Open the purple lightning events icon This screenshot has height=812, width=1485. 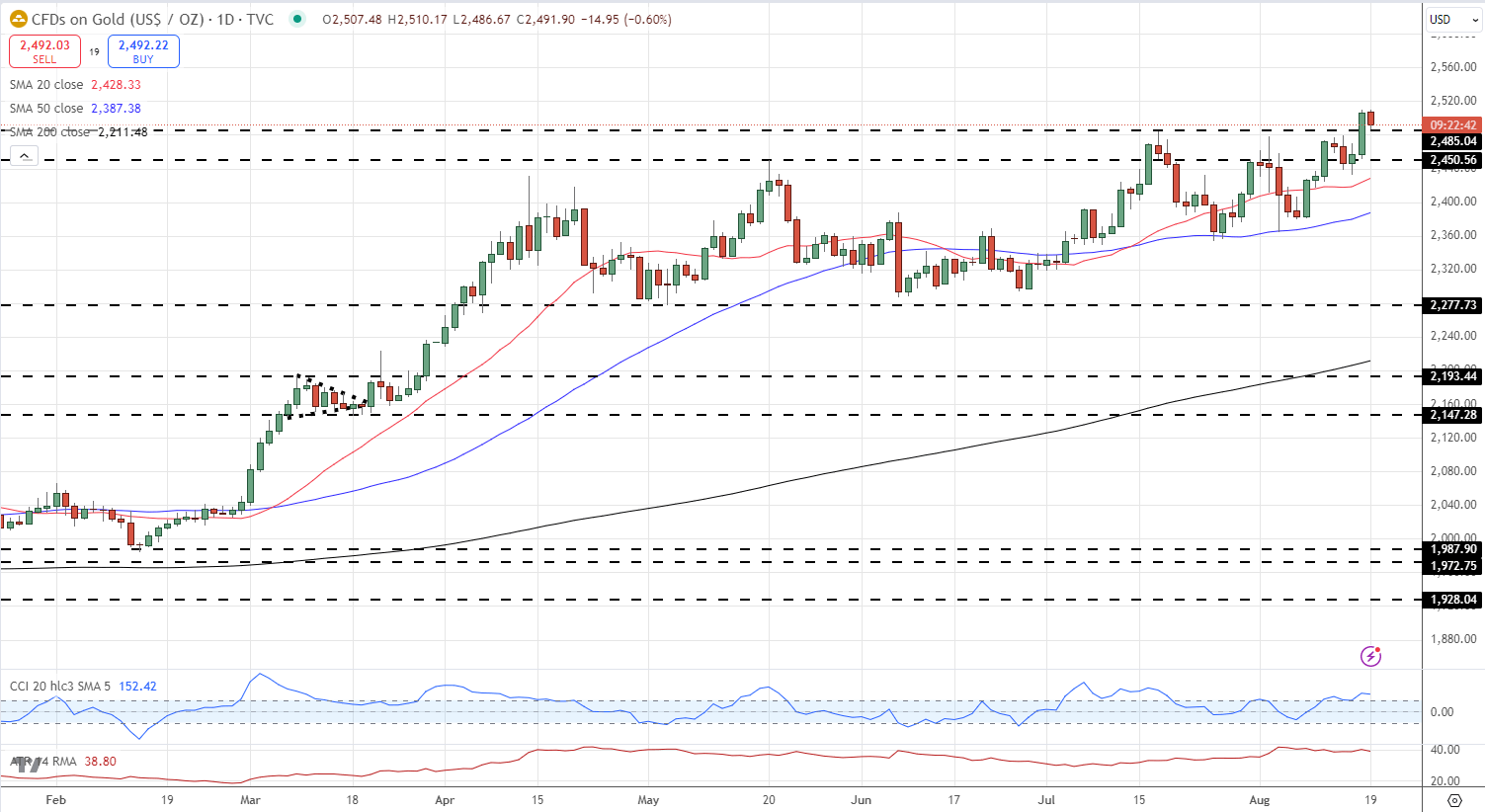[1370, 655]
